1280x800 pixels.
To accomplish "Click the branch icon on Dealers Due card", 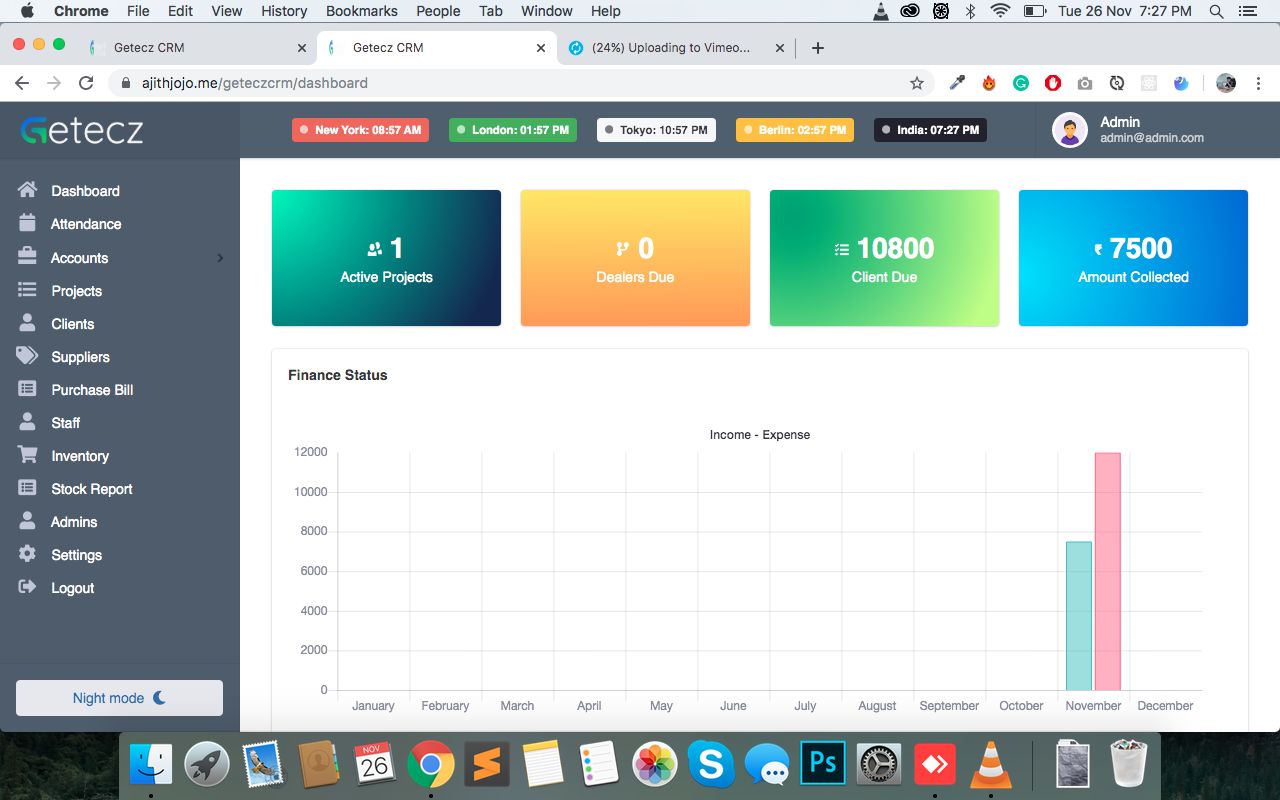I will [622, 249].
